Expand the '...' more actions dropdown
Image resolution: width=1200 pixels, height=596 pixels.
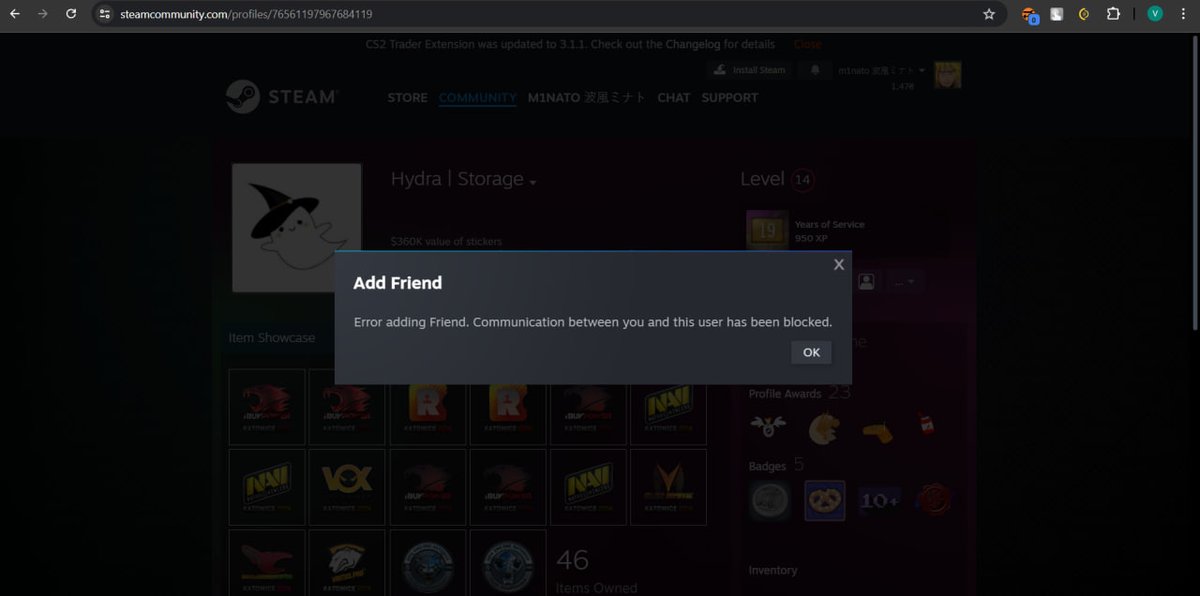(904, 282)
